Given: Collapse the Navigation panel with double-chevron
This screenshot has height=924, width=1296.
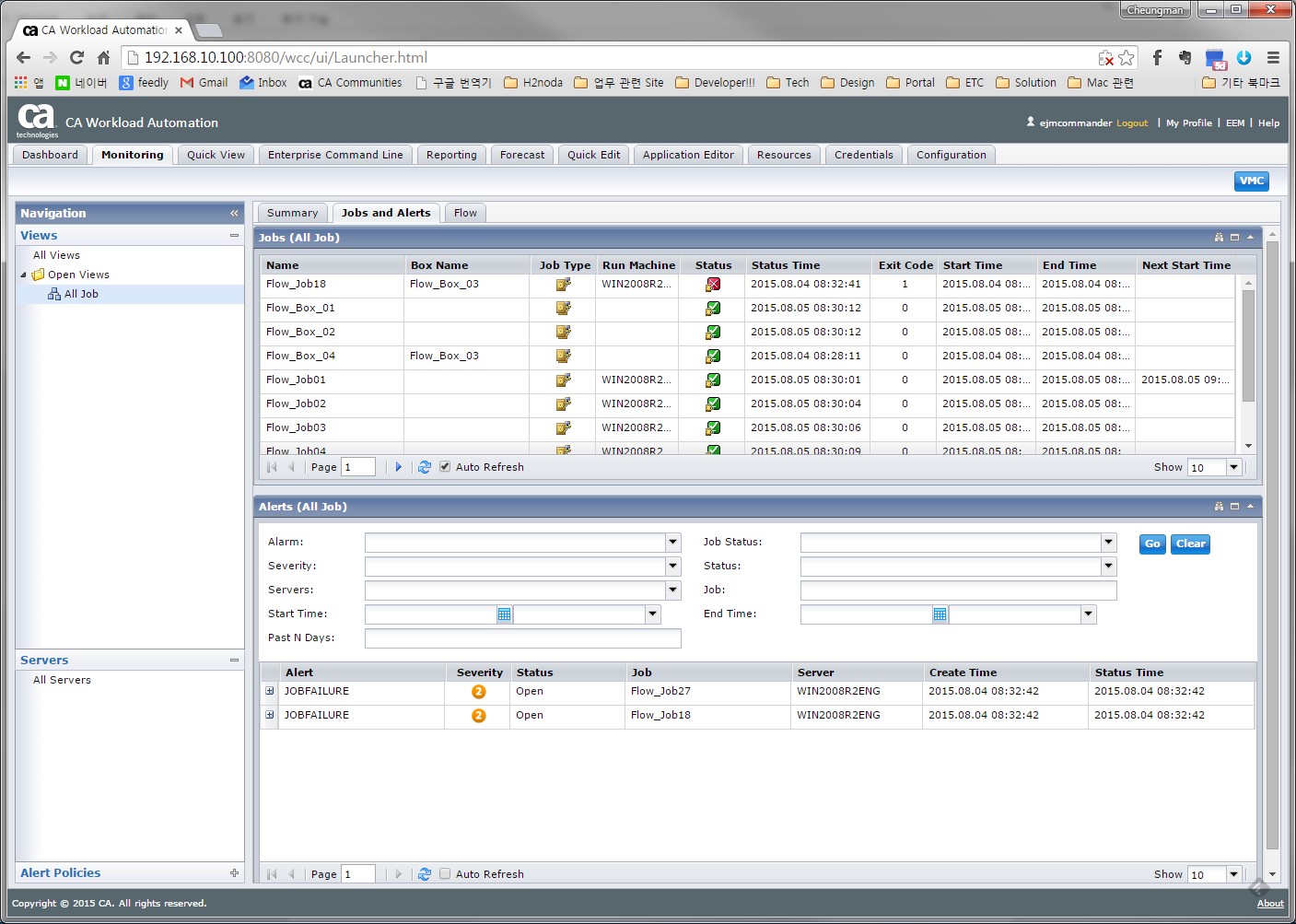Looking at the screenshot, I should click(234, 213).
